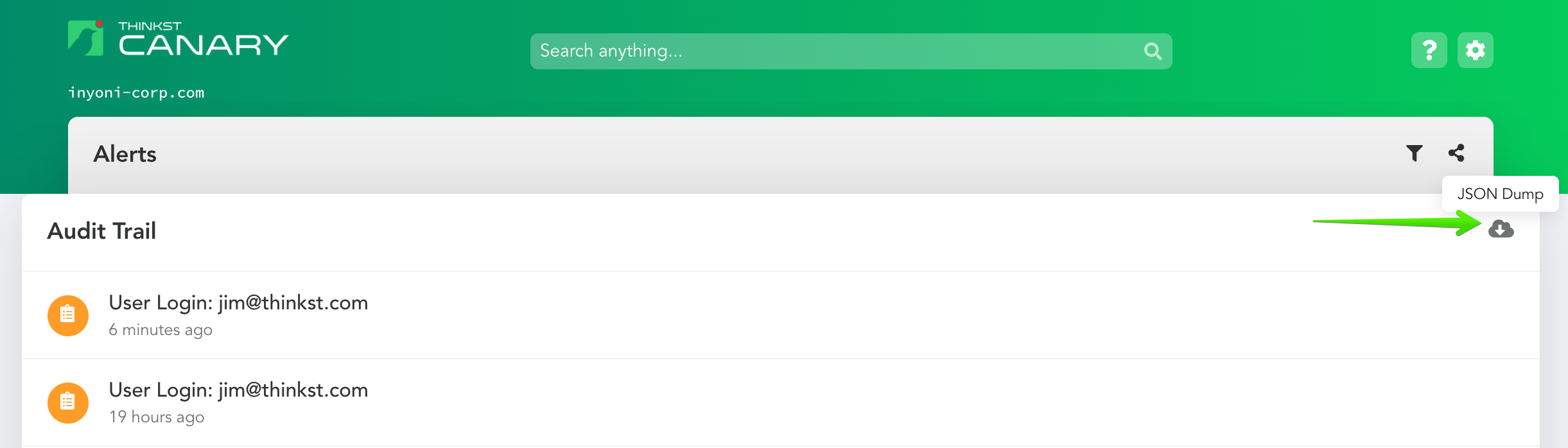Open settings via the gear icon
Screen dimensions: 1568x448
point(1475,50)
